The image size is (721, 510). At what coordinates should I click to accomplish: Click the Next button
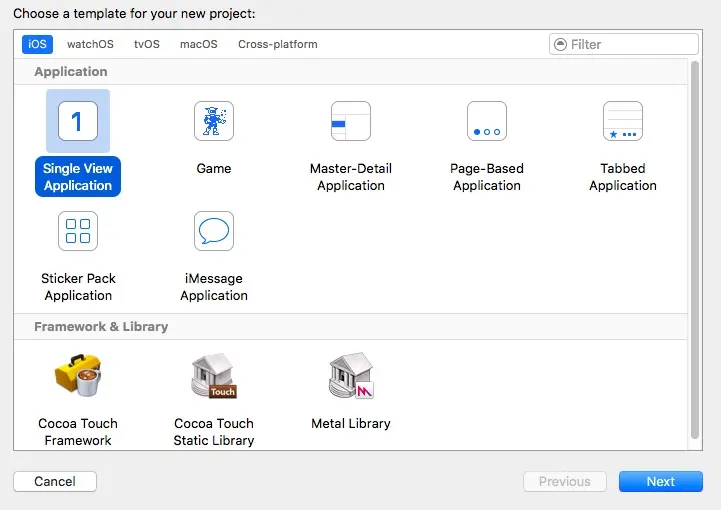(661, 481)
